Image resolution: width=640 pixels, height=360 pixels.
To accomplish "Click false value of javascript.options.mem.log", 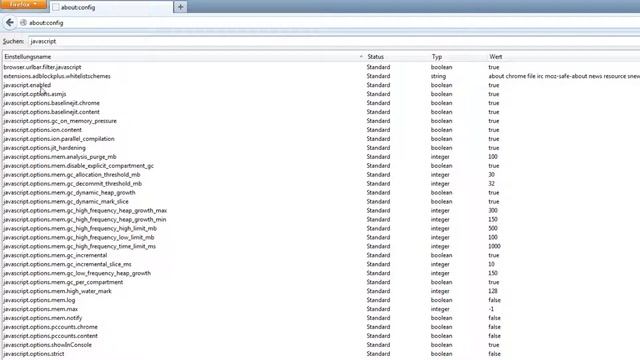I will click(494, 300).
